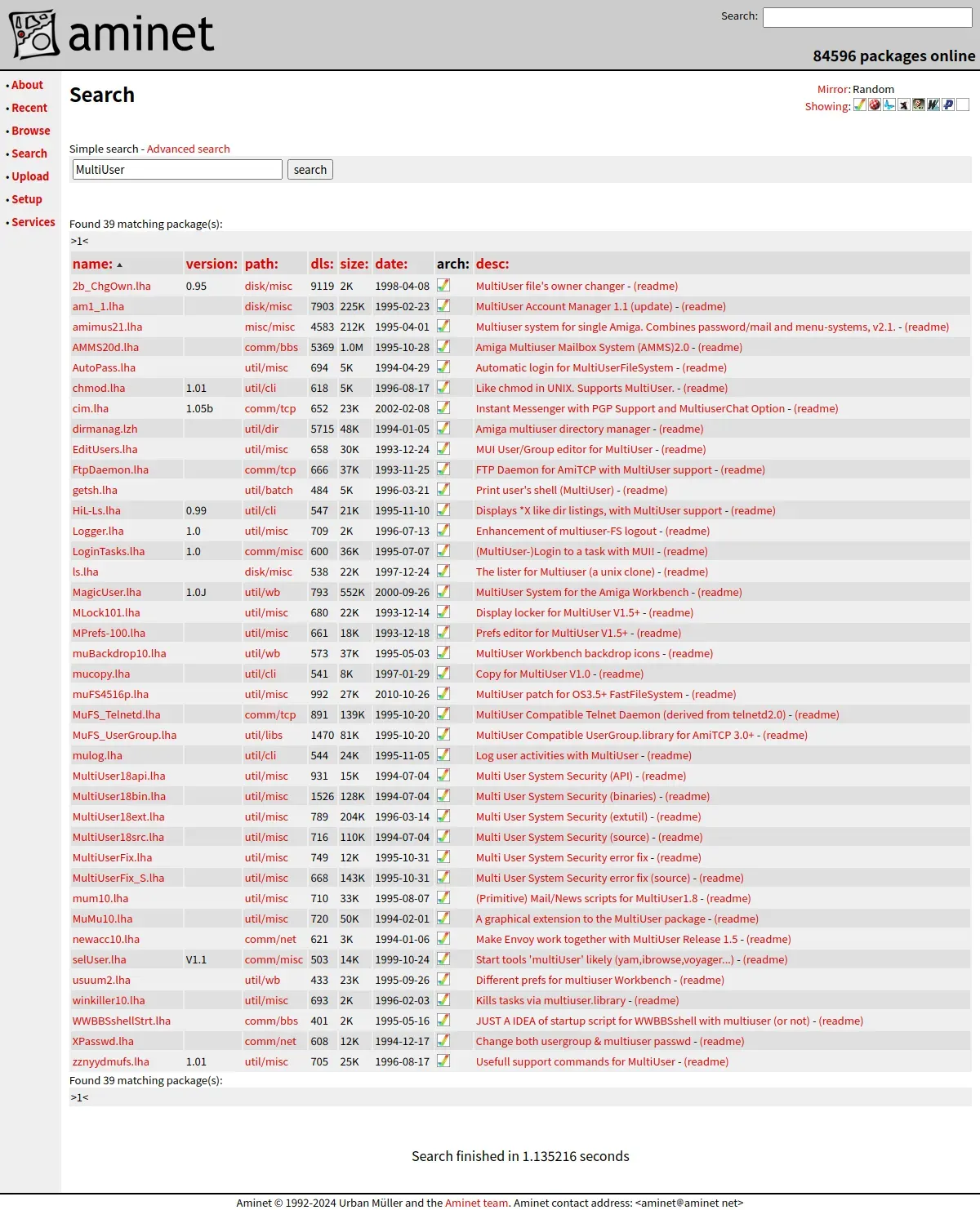Sort results by name column header
The height and width of the screenshot is (1210, 980).
click(x=92, y=264)
